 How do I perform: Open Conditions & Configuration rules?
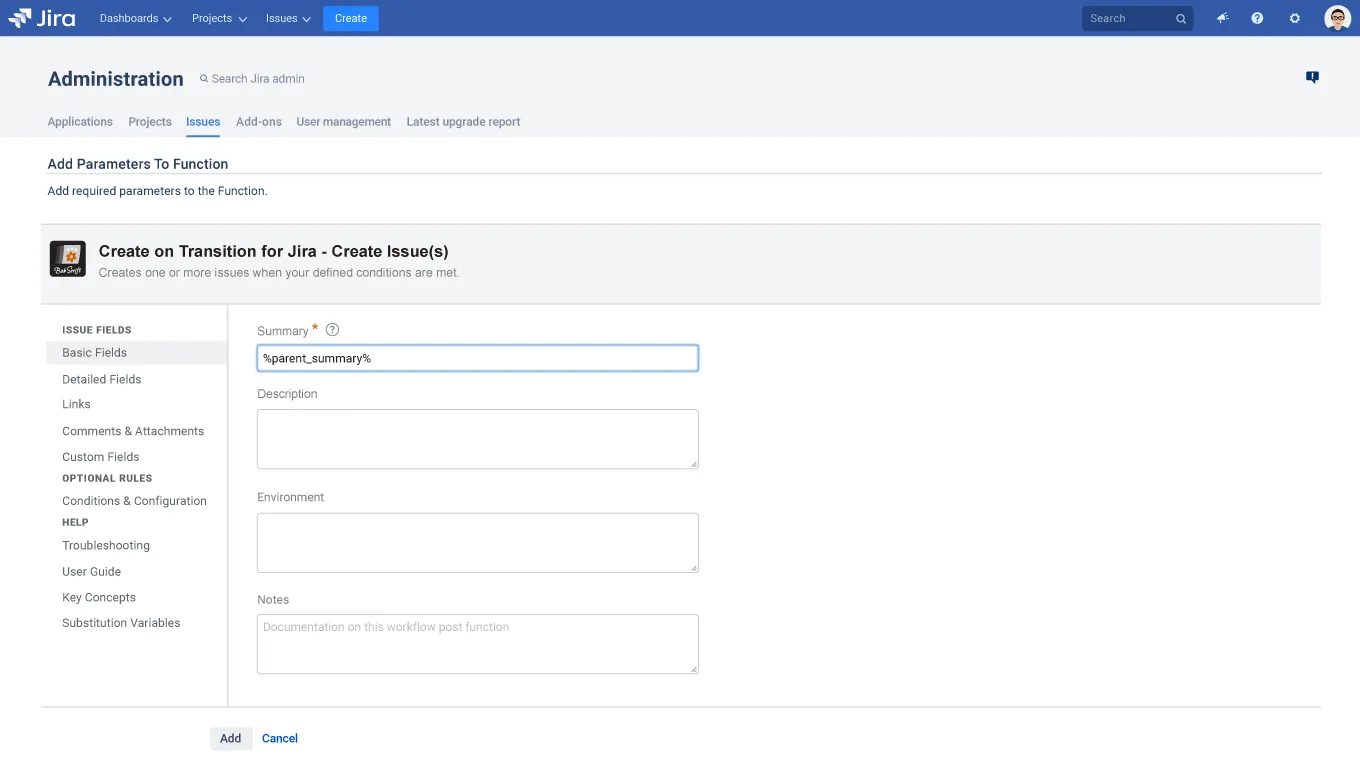coord(134,500)
